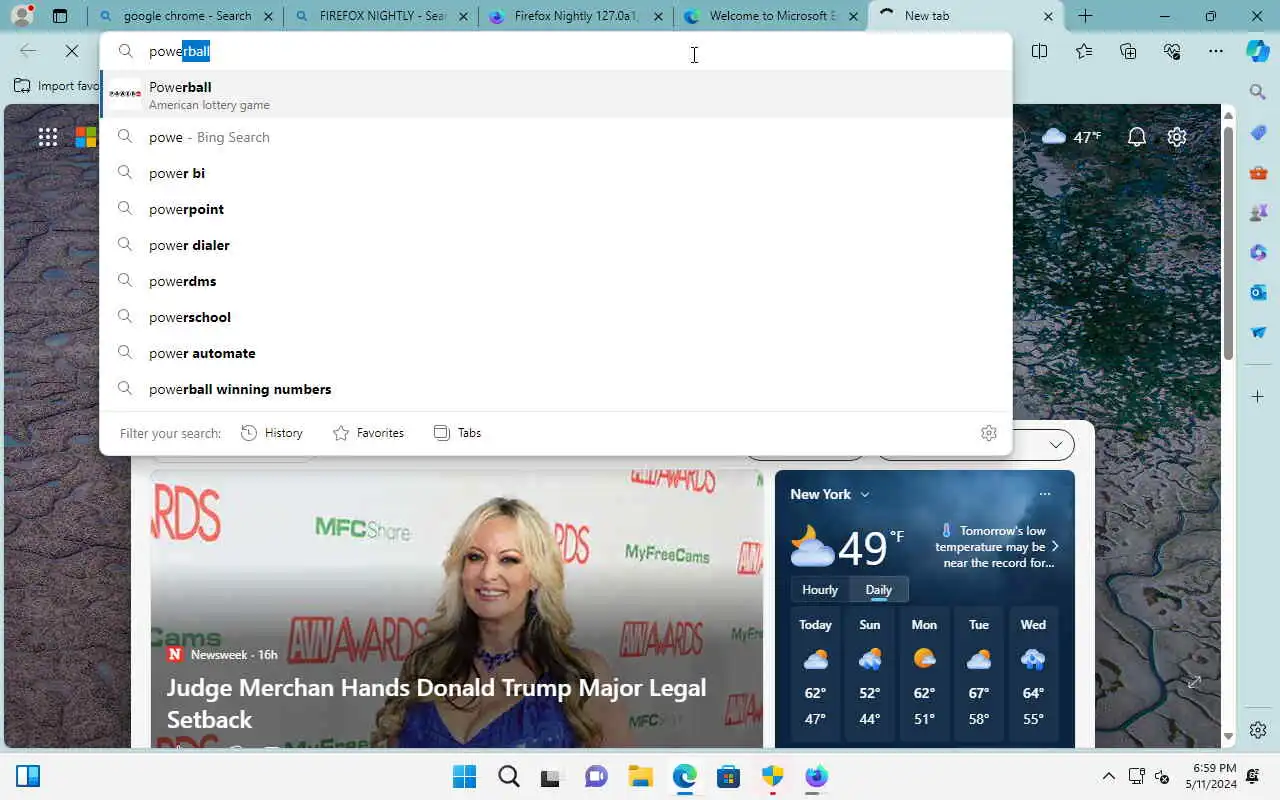Open Judge Merchan news headline
This screenshot has width=1280, height=800.
[x=436, y=703]
